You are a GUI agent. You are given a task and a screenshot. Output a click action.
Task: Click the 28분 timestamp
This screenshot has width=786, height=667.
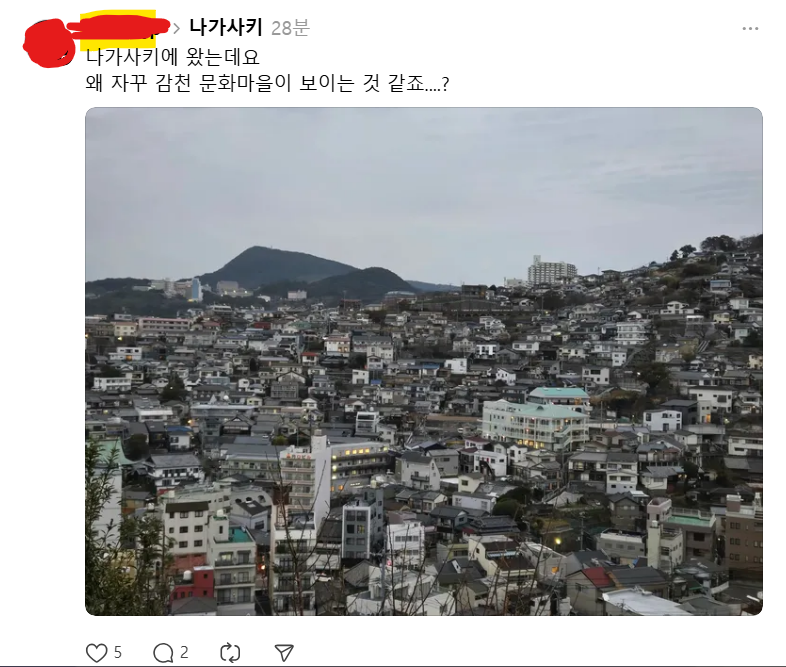pos(290,28)
